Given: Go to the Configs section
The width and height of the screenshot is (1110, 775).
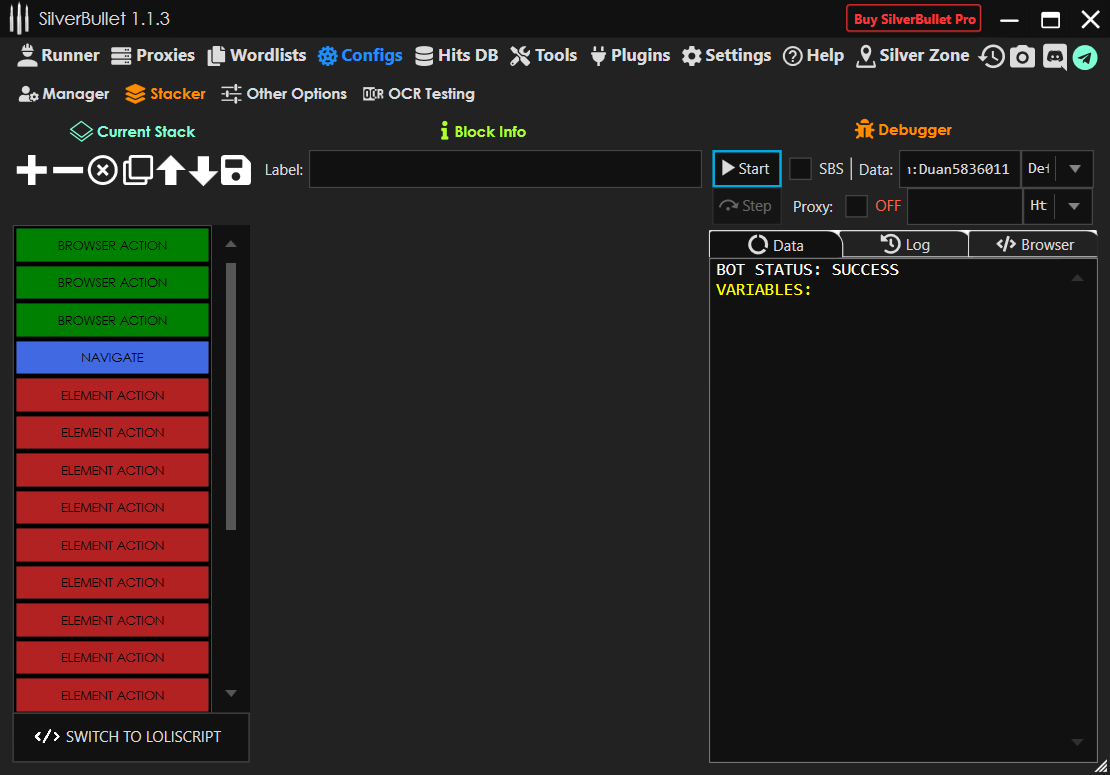Looking at the screenshot, I should tap(360, 55).
